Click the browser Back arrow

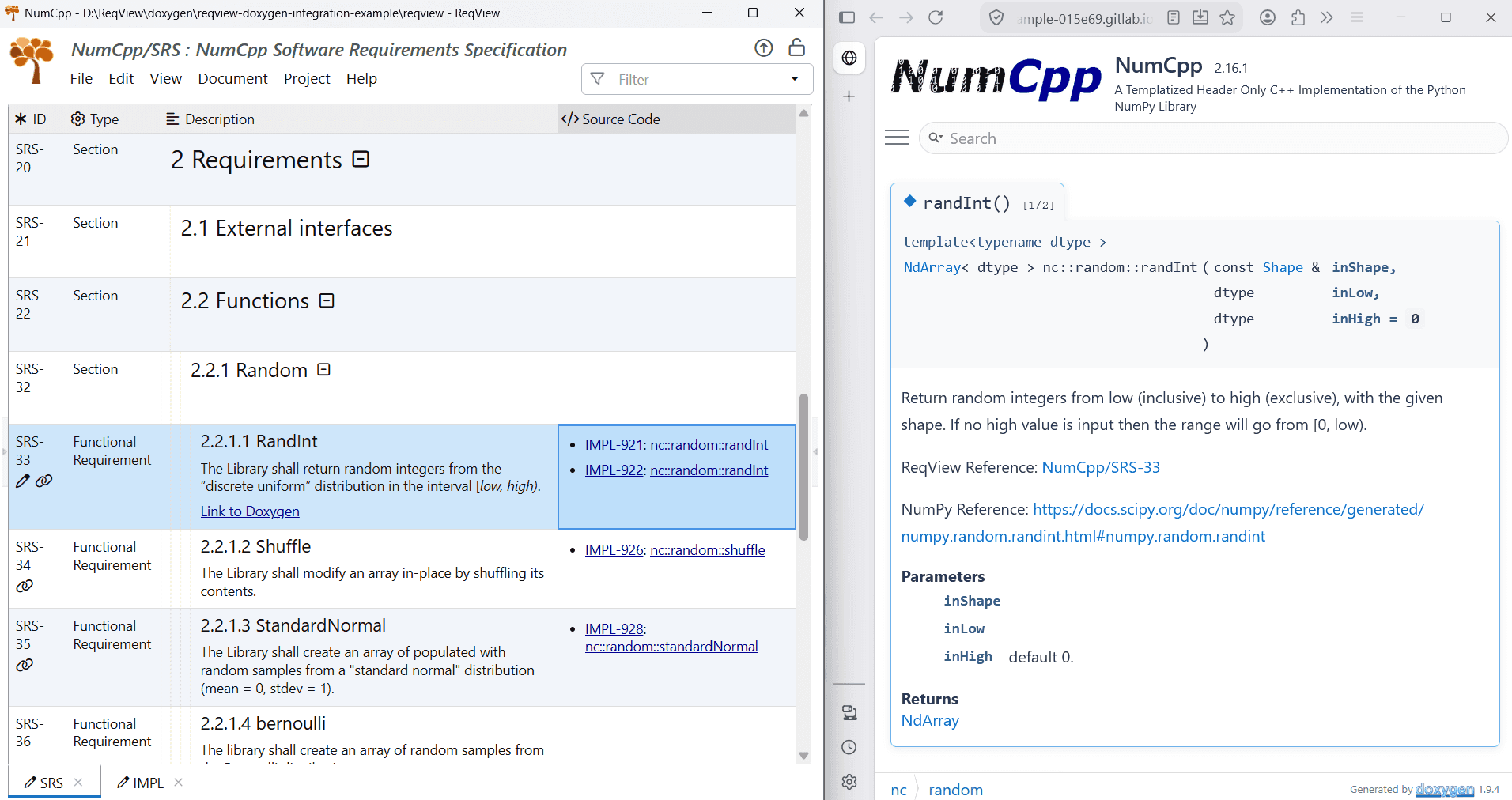(x=876, y=17)
